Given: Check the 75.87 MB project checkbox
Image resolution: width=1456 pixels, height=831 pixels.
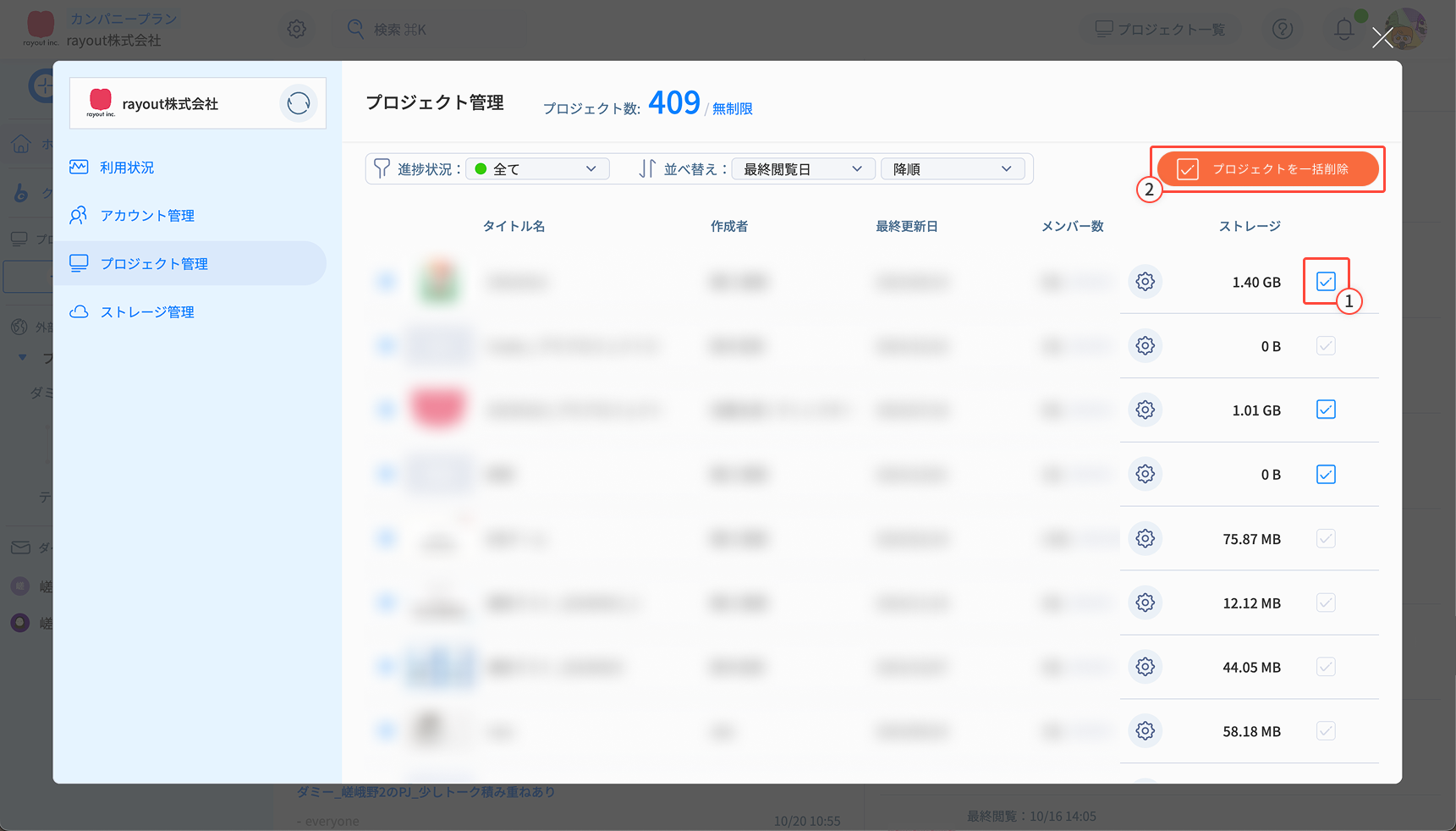Looking at the screenshot, I should pos(1326,539).
